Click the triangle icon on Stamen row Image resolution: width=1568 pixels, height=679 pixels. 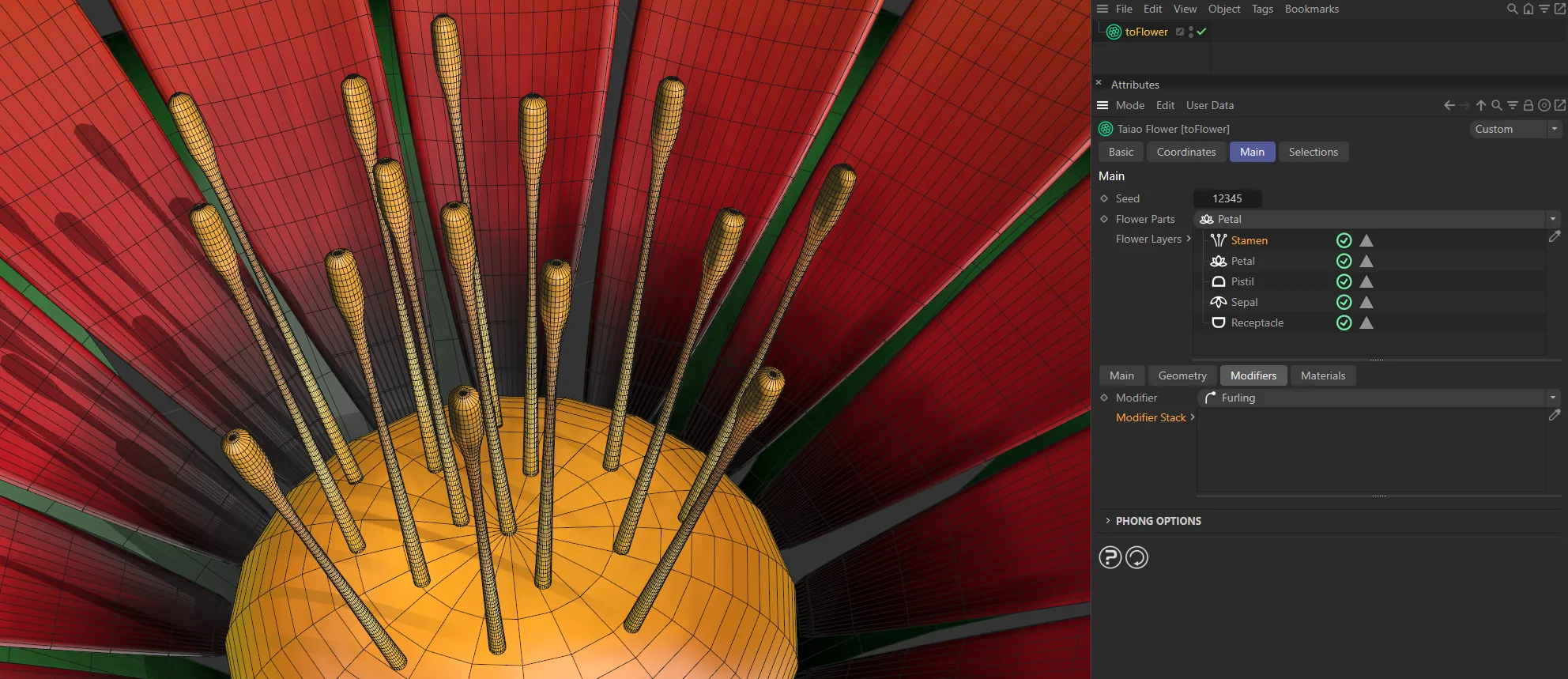(x=1366, y=240)
